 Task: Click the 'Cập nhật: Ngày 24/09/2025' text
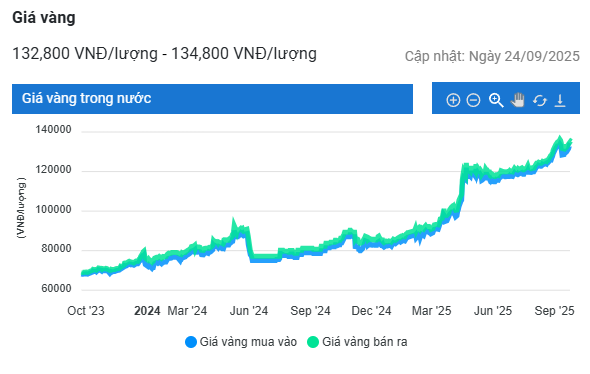pyautogui.click(x=492, y=56)
